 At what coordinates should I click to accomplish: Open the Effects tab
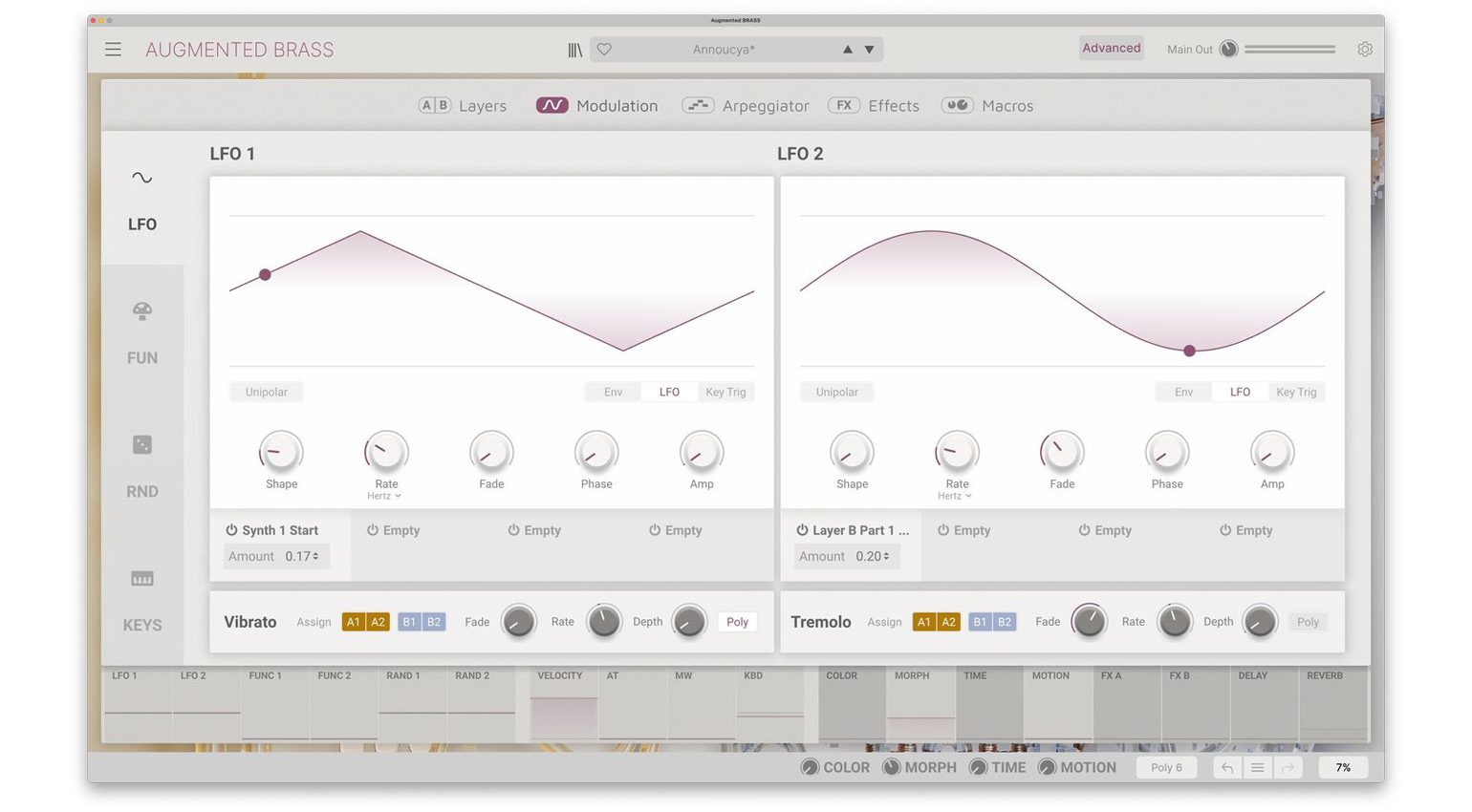pyautogui.click(x=874, y=106)
